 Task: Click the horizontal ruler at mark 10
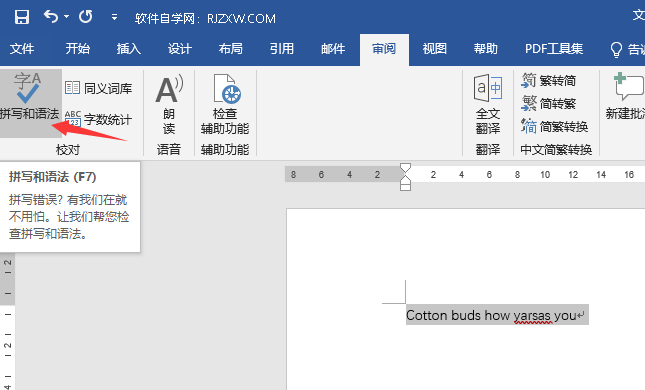point(545,174)
